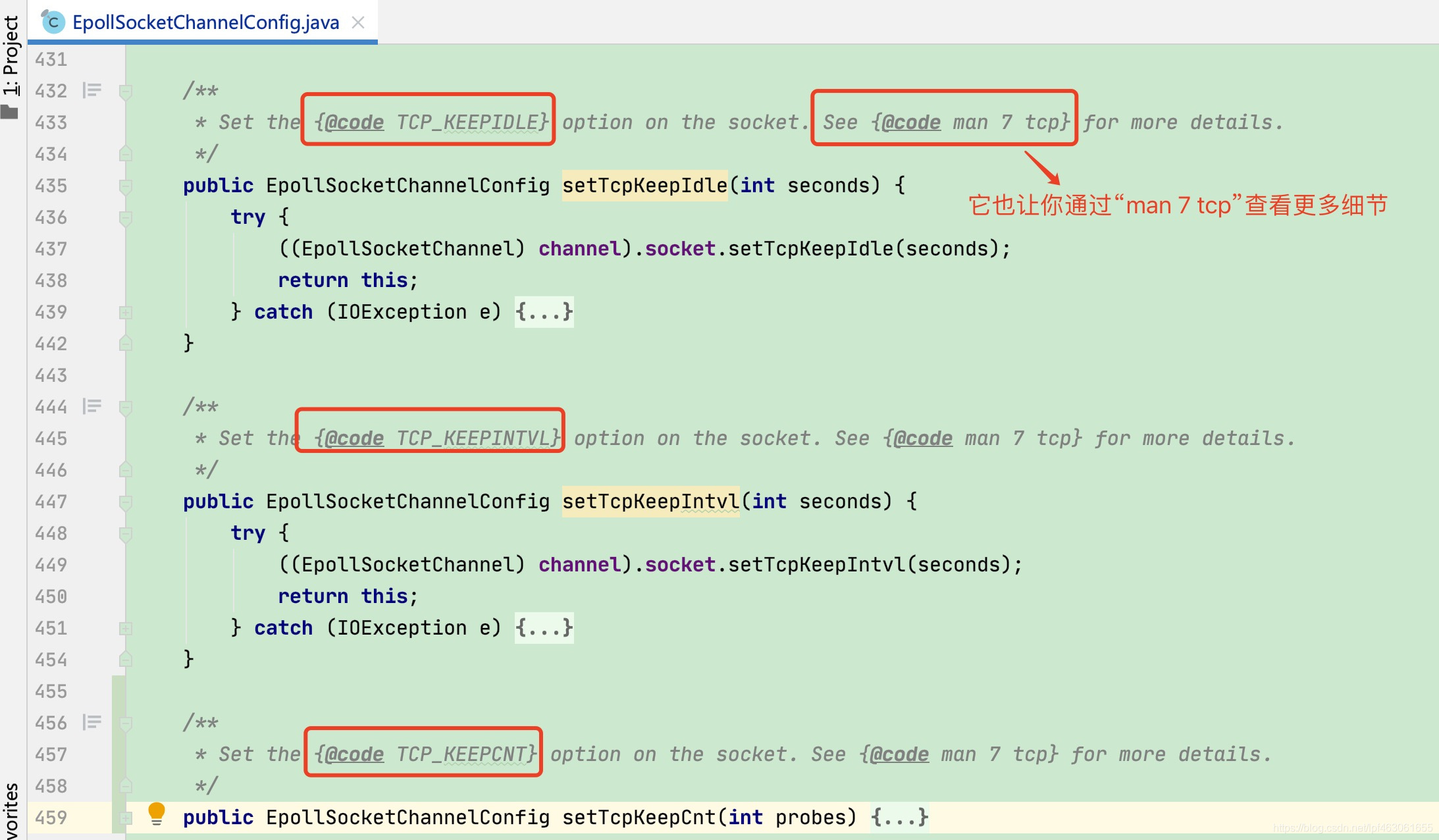Expand the folded catch block on line 439

[x=125, y=312]
